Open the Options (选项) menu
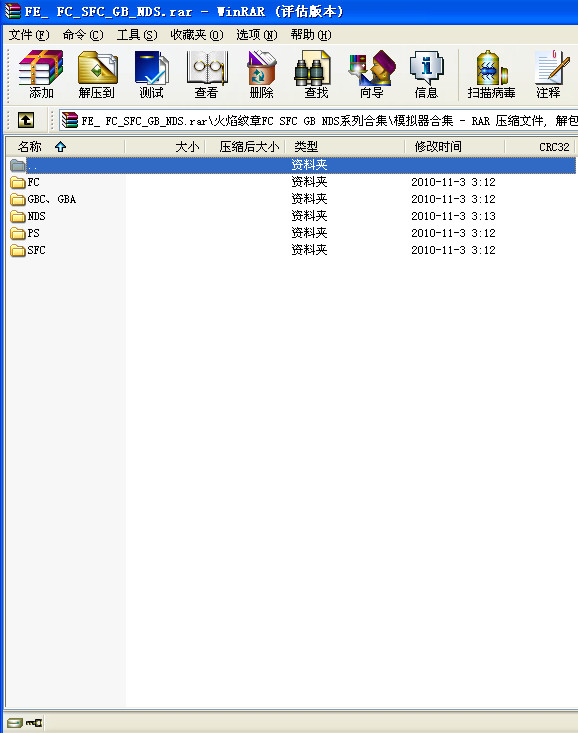 pyautogui.click(x=257, y=35)
